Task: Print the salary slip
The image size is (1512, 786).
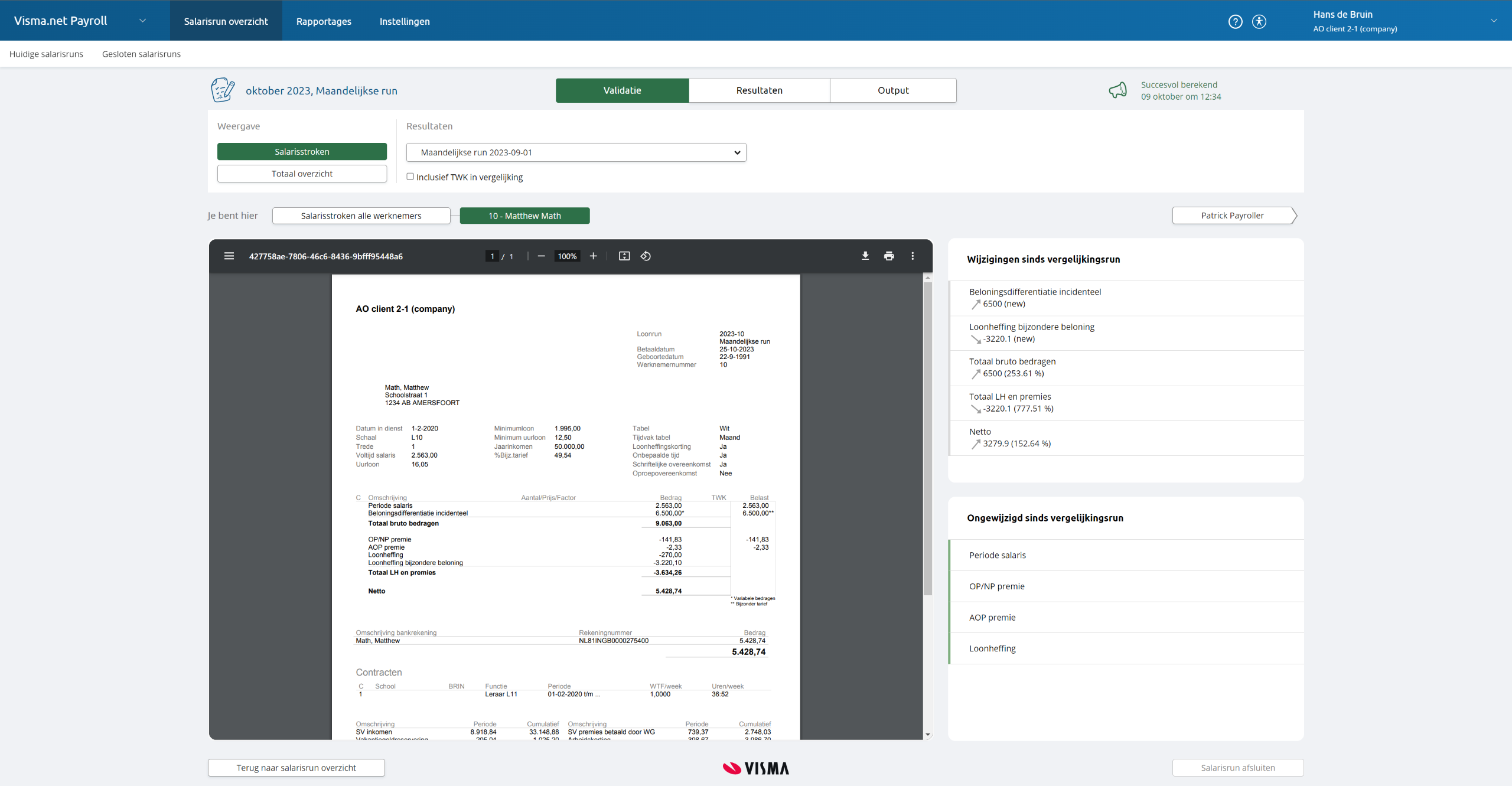Action: pyautogui.click(x=888, y=256)
